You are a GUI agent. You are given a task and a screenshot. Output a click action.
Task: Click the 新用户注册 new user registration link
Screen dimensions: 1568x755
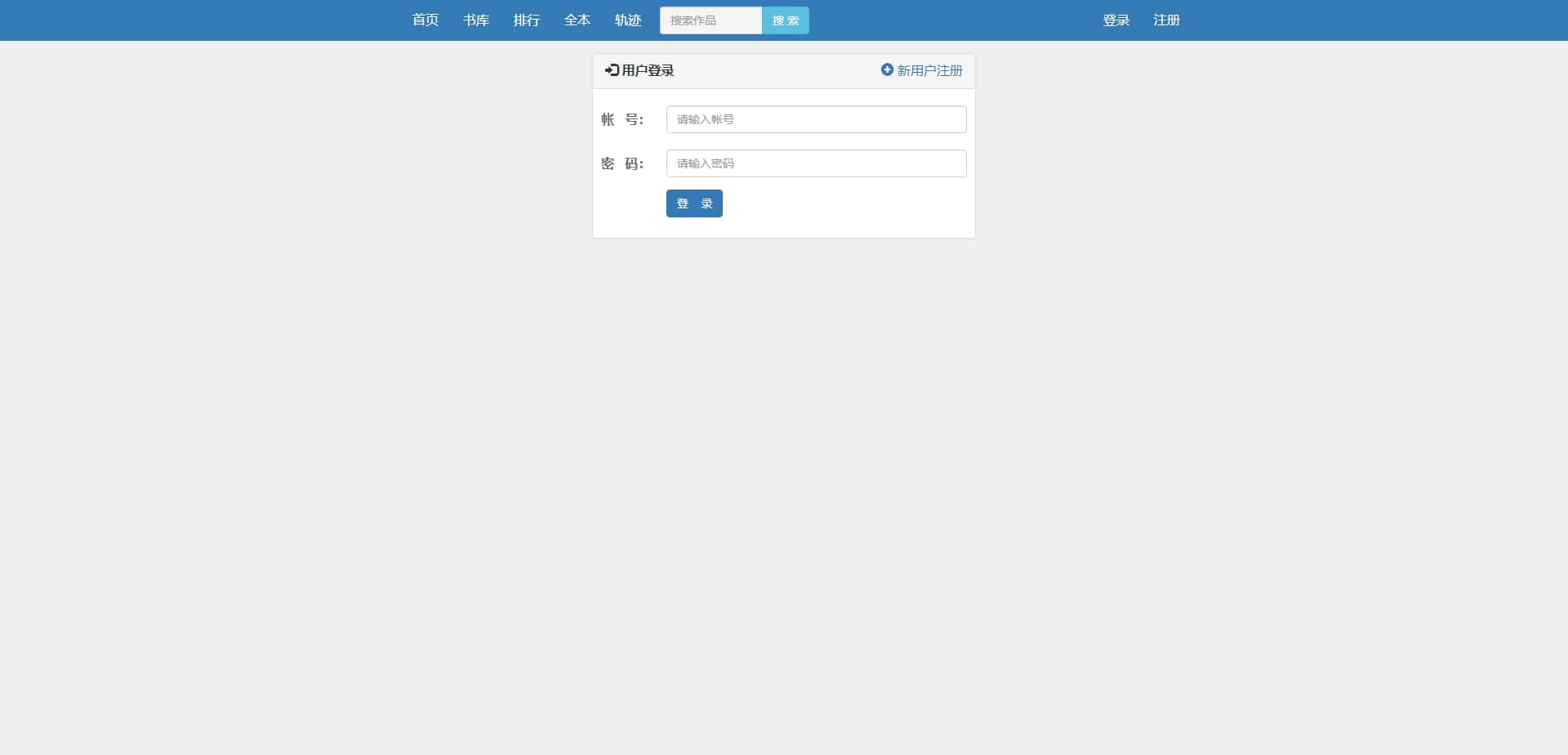click(930, 70)
